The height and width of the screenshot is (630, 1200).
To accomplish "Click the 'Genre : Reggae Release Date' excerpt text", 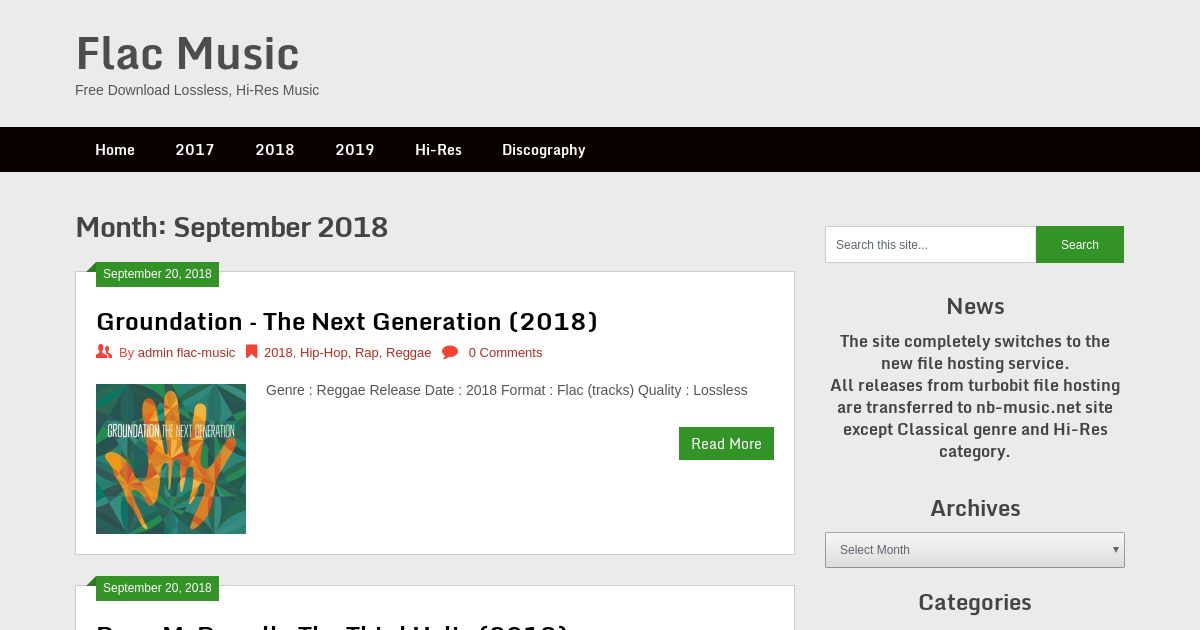I will pyautogui.click(x=507, y=390).
